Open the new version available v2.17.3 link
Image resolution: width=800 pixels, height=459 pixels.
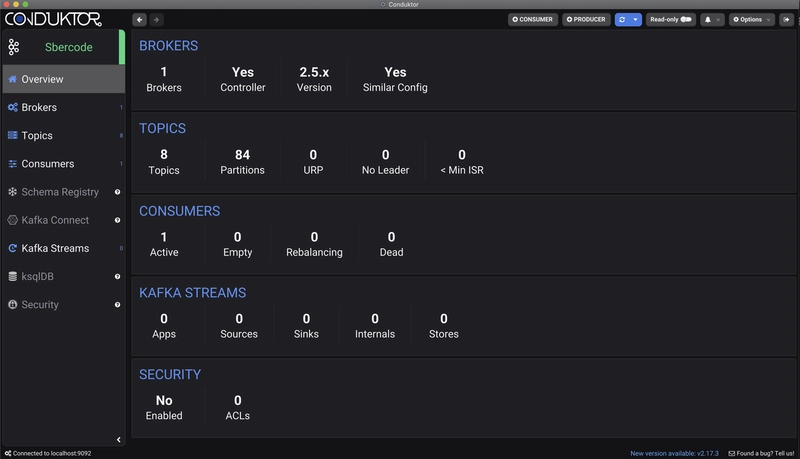(x=674, y=453)
